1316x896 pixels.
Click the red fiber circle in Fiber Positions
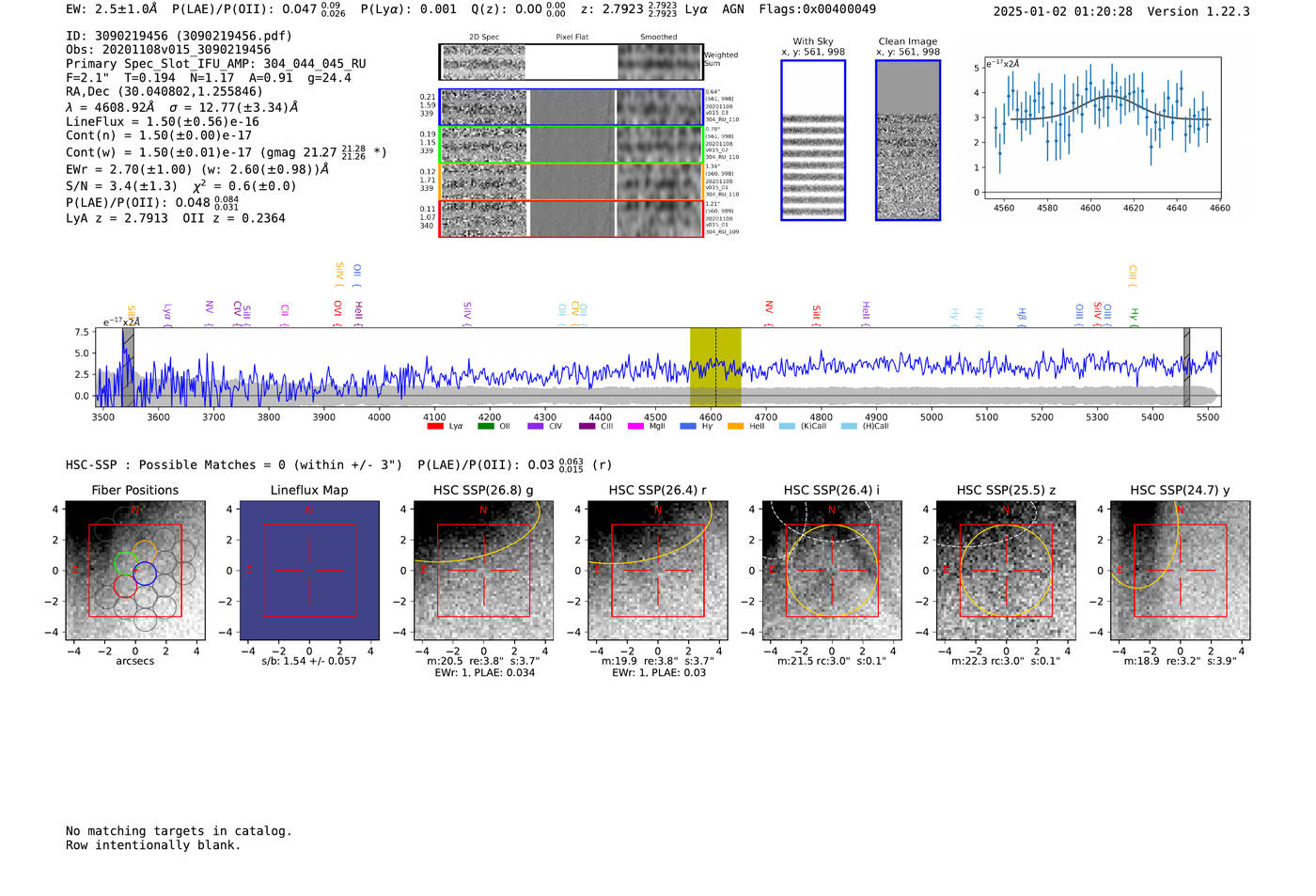125,585
